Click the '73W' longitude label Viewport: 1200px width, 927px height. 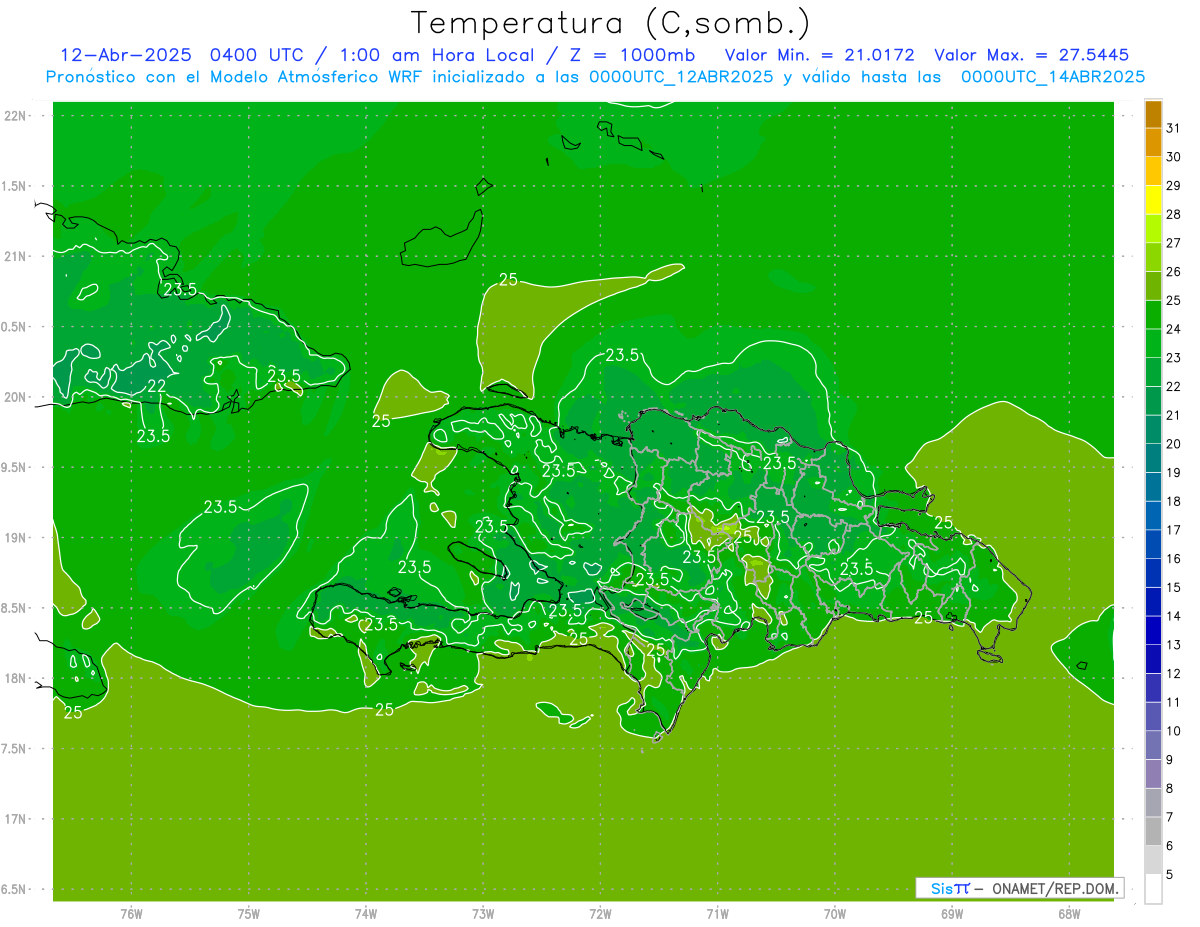(483, 914)
